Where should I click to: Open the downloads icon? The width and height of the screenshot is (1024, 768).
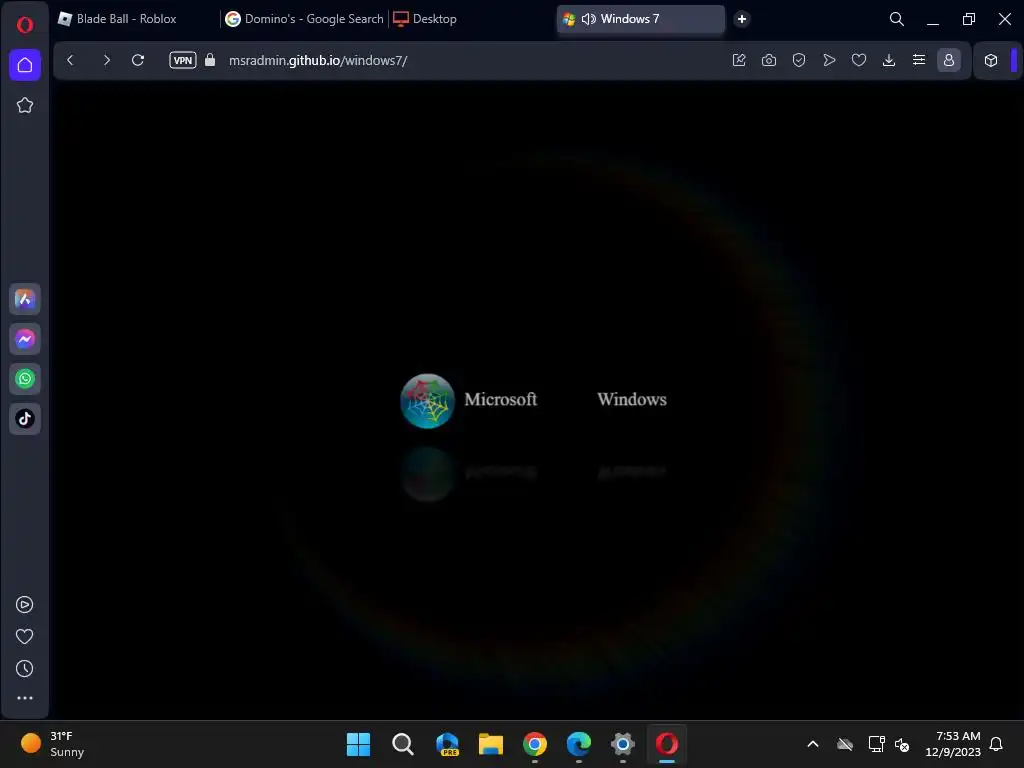tap(889, 60)
